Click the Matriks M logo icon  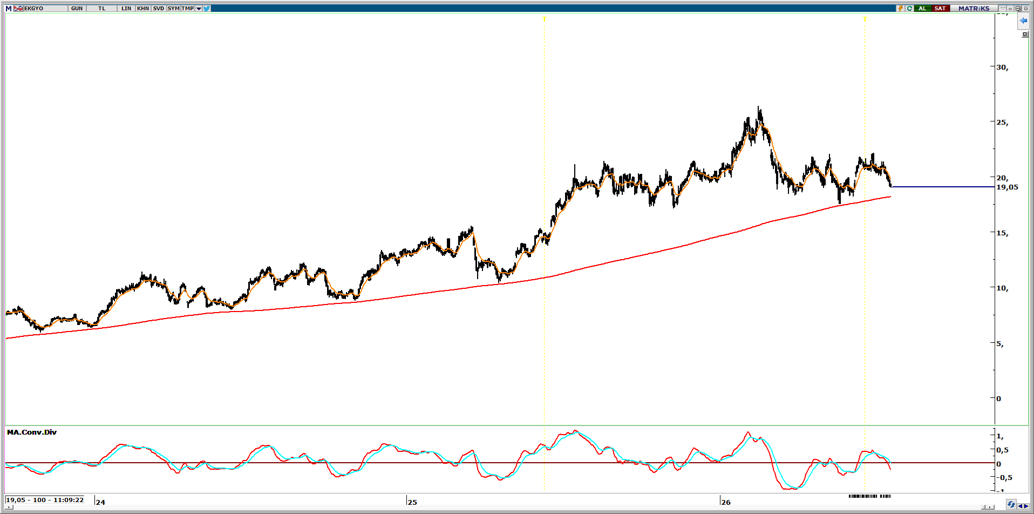[x=9, y=9]
